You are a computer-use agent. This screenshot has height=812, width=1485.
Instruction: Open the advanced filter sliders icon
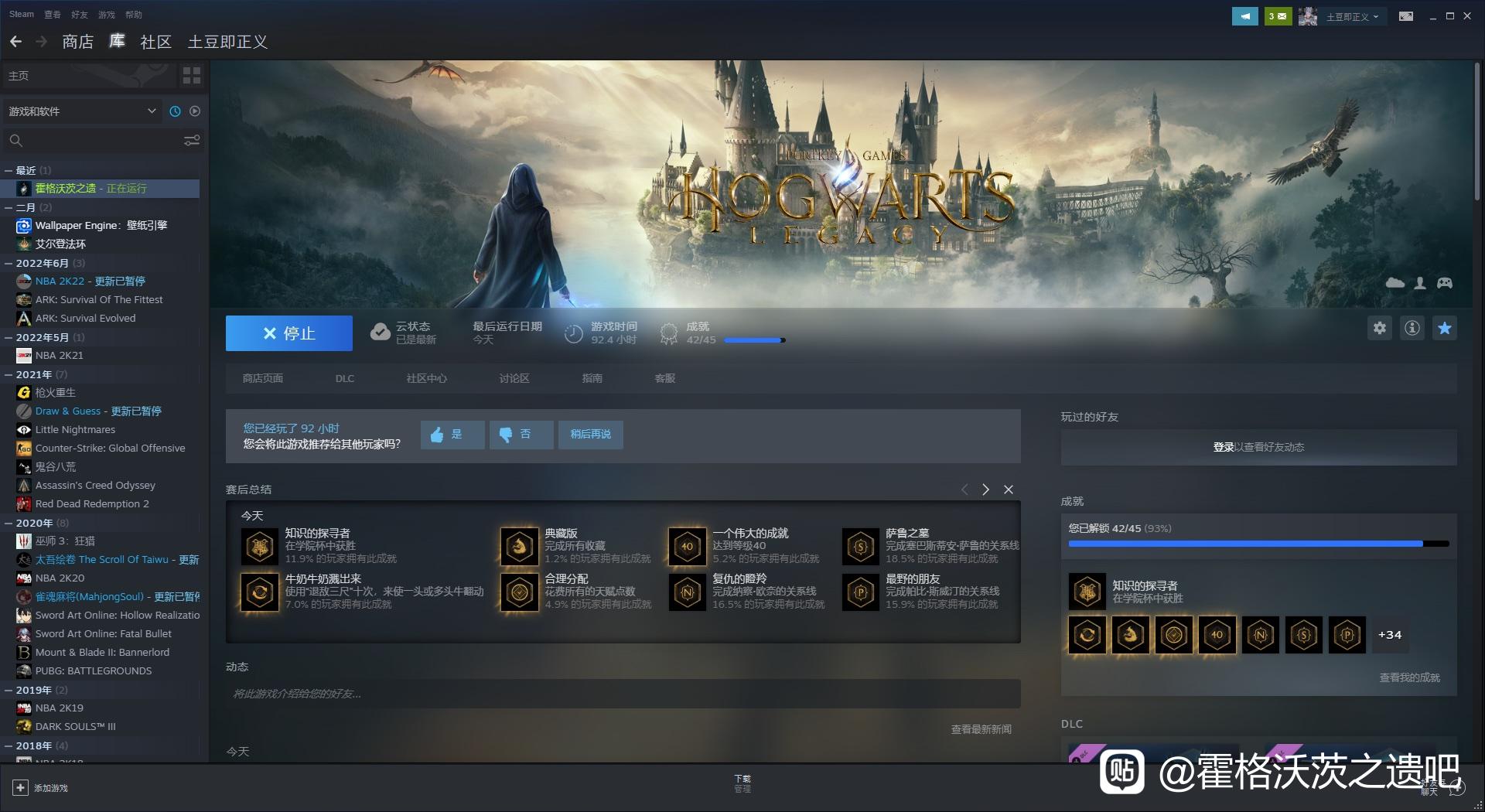point(191,140)
